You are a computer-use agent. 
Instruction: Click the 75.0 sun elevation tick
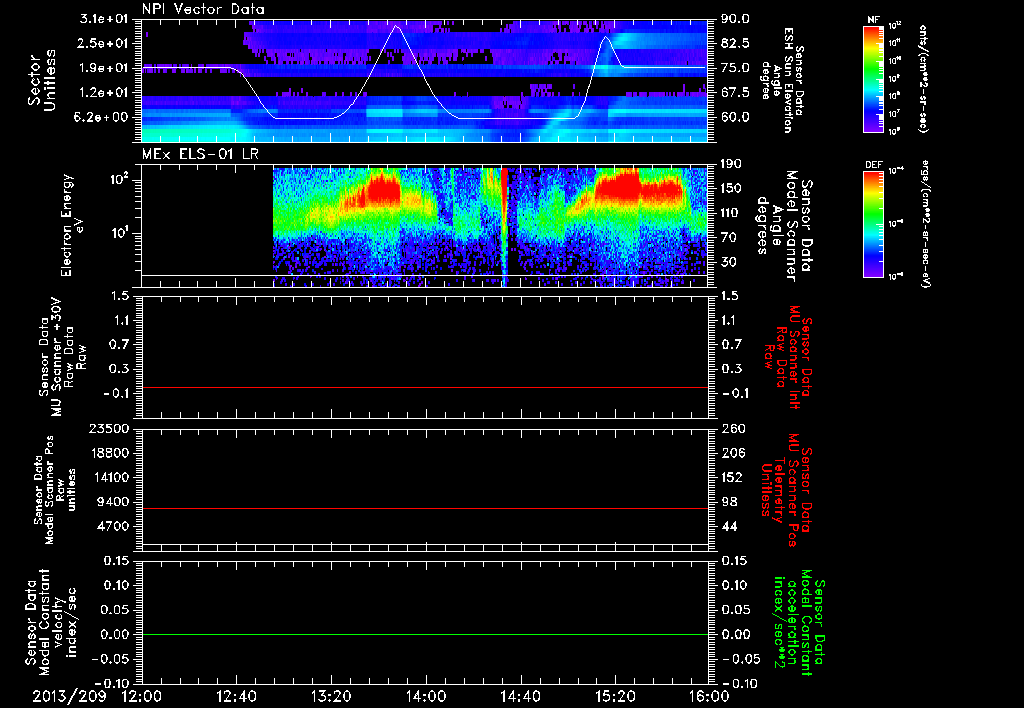pos(735,68)
